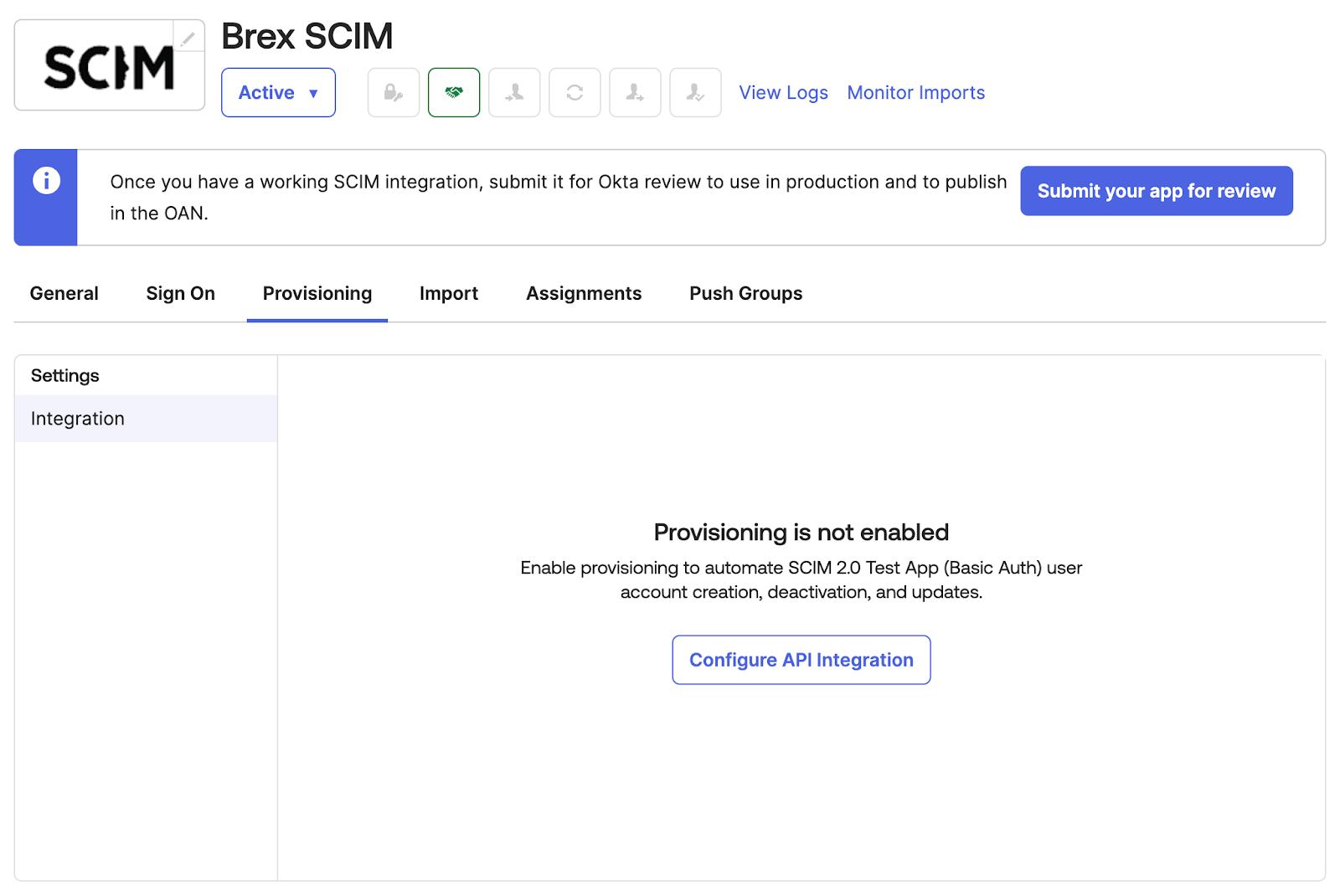The height and width of the screenshot is (896, 1340).
Task: Open the General tab
Action: [x=64, y=294]
